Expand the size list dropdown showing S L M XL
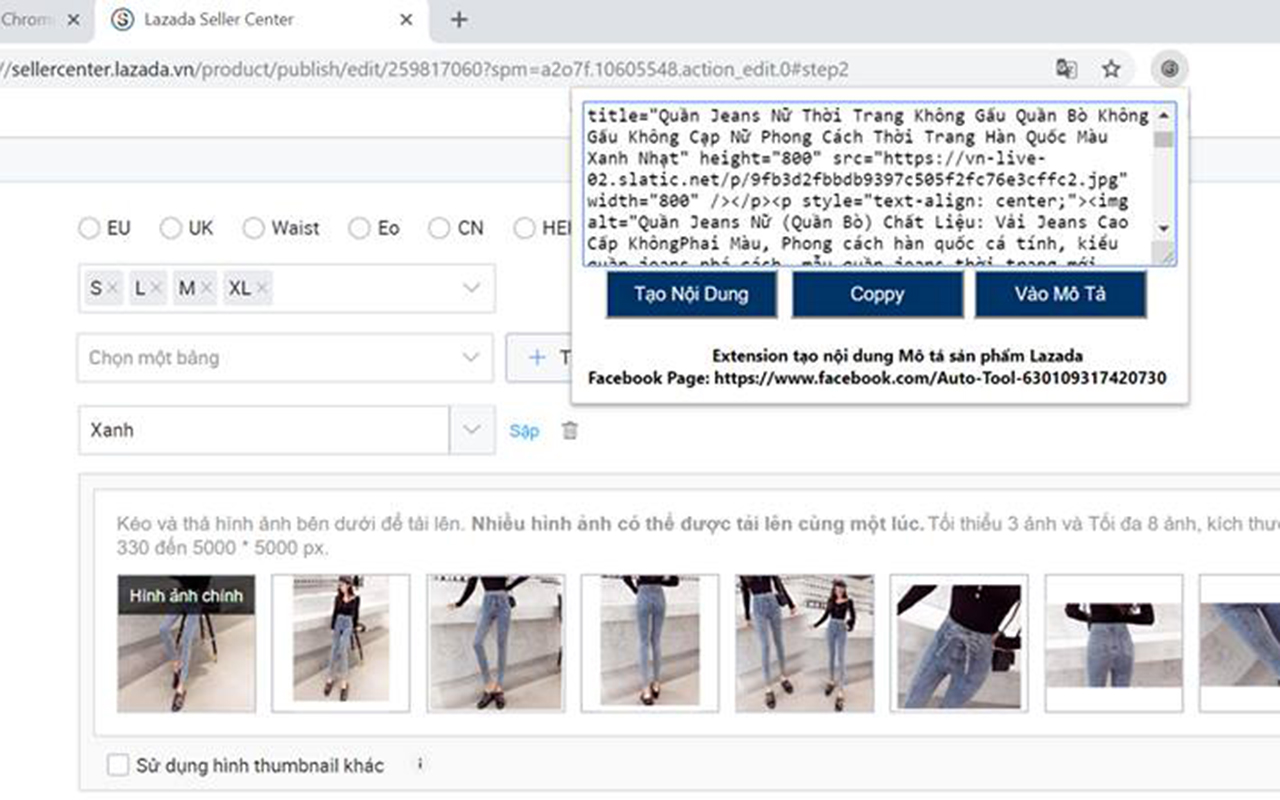This screenshot has width=1280, height=800. (471, 287)
